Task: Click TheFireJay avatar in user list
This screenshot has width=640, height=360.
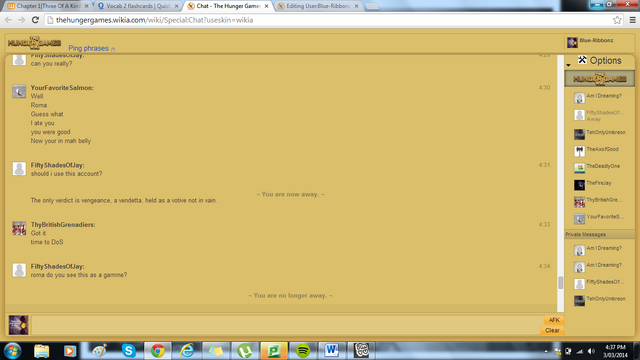Action: coord(579,185)
